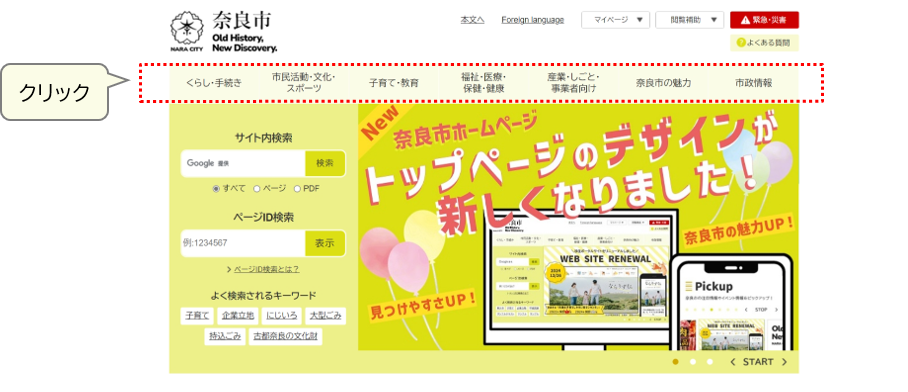Open the くらし・手続き menu item
The image size is (908, 392).
tap(214, 83)
